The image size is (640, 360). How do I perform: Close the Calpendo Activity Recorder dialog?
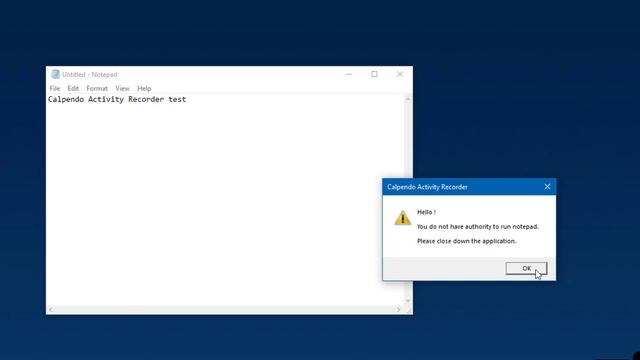(x=547, y=187)
